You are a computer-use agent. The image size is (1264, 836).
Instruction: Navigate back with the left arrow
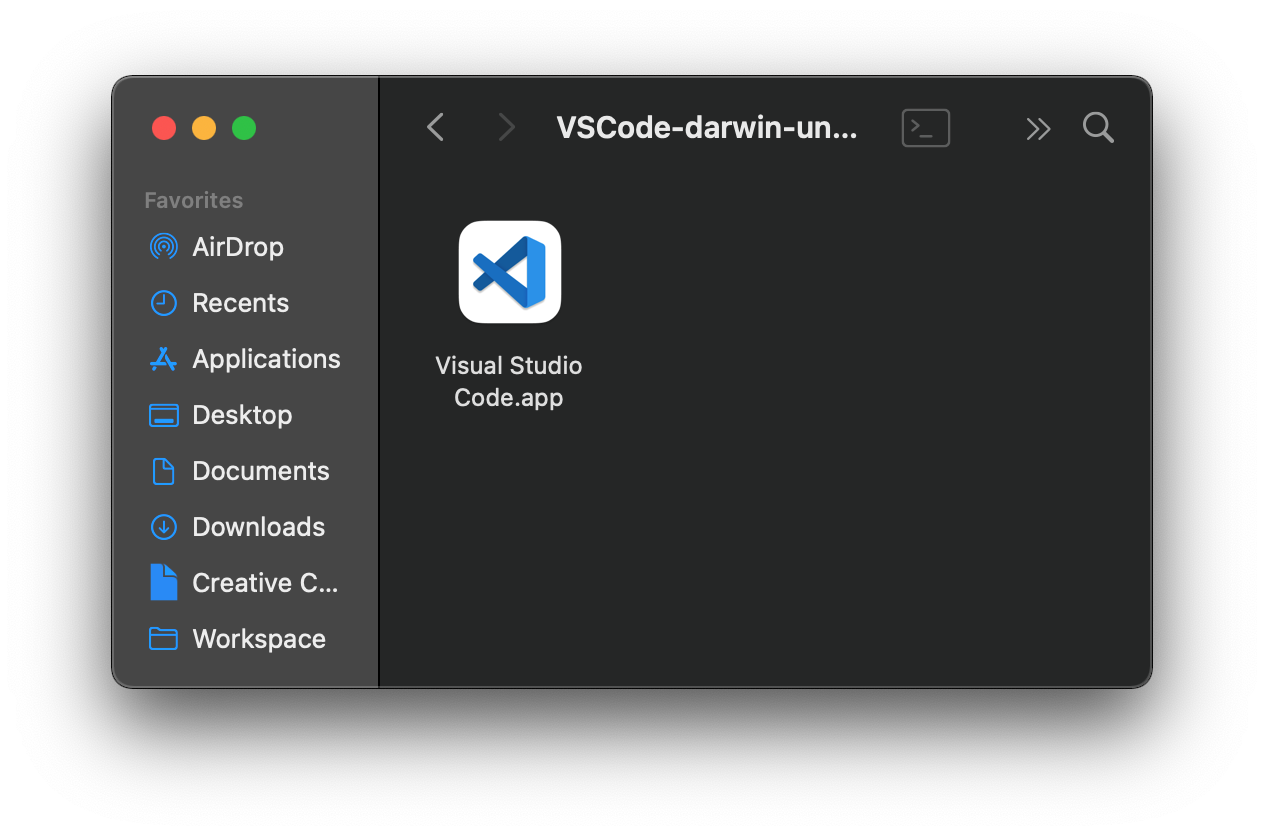click(435, 127)
